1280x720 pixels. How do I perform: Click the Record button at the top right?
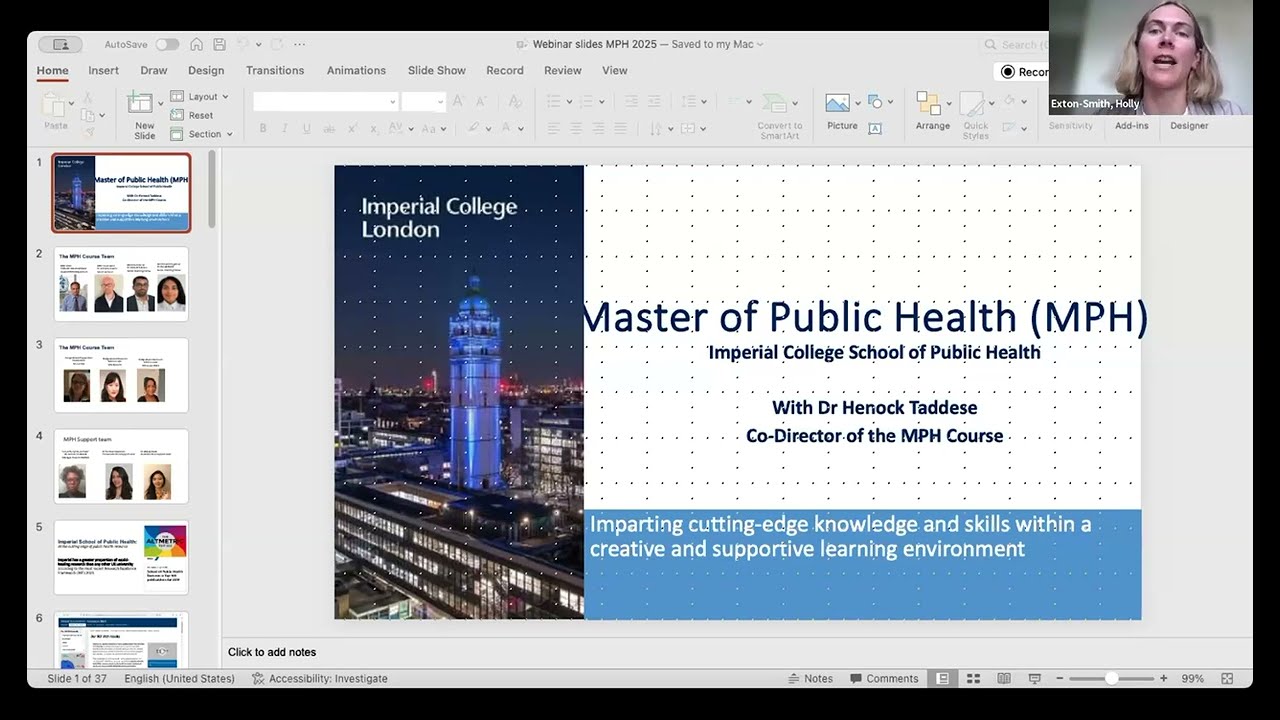tap(1022, 72)
